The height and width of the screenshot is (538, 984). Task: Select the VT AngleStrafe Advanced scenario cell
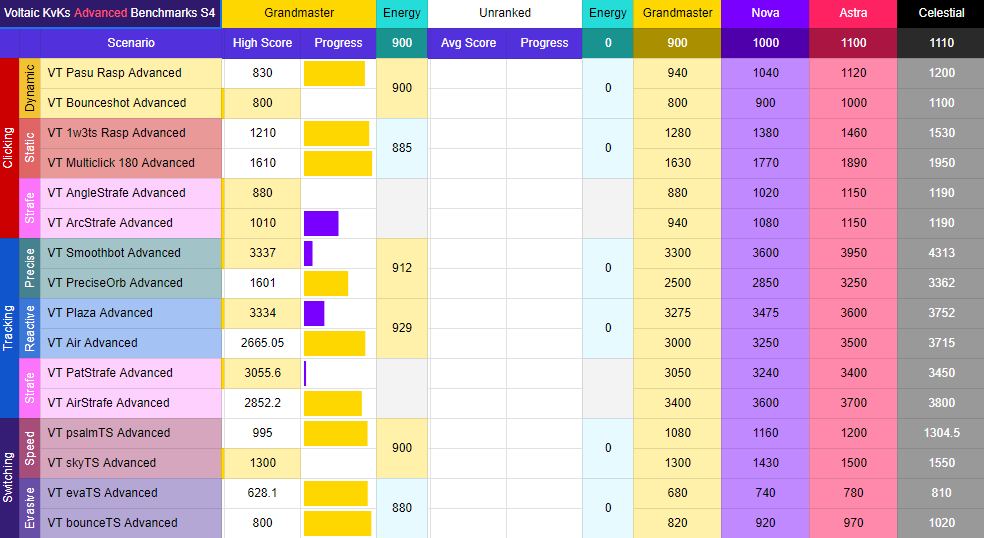131,193
